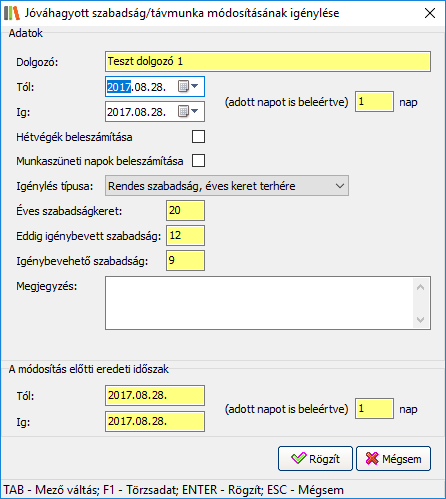Click the Megjegyzés scroll down arrow
The height and width of the screenshot is (499, 446).
tap(421, 320)
